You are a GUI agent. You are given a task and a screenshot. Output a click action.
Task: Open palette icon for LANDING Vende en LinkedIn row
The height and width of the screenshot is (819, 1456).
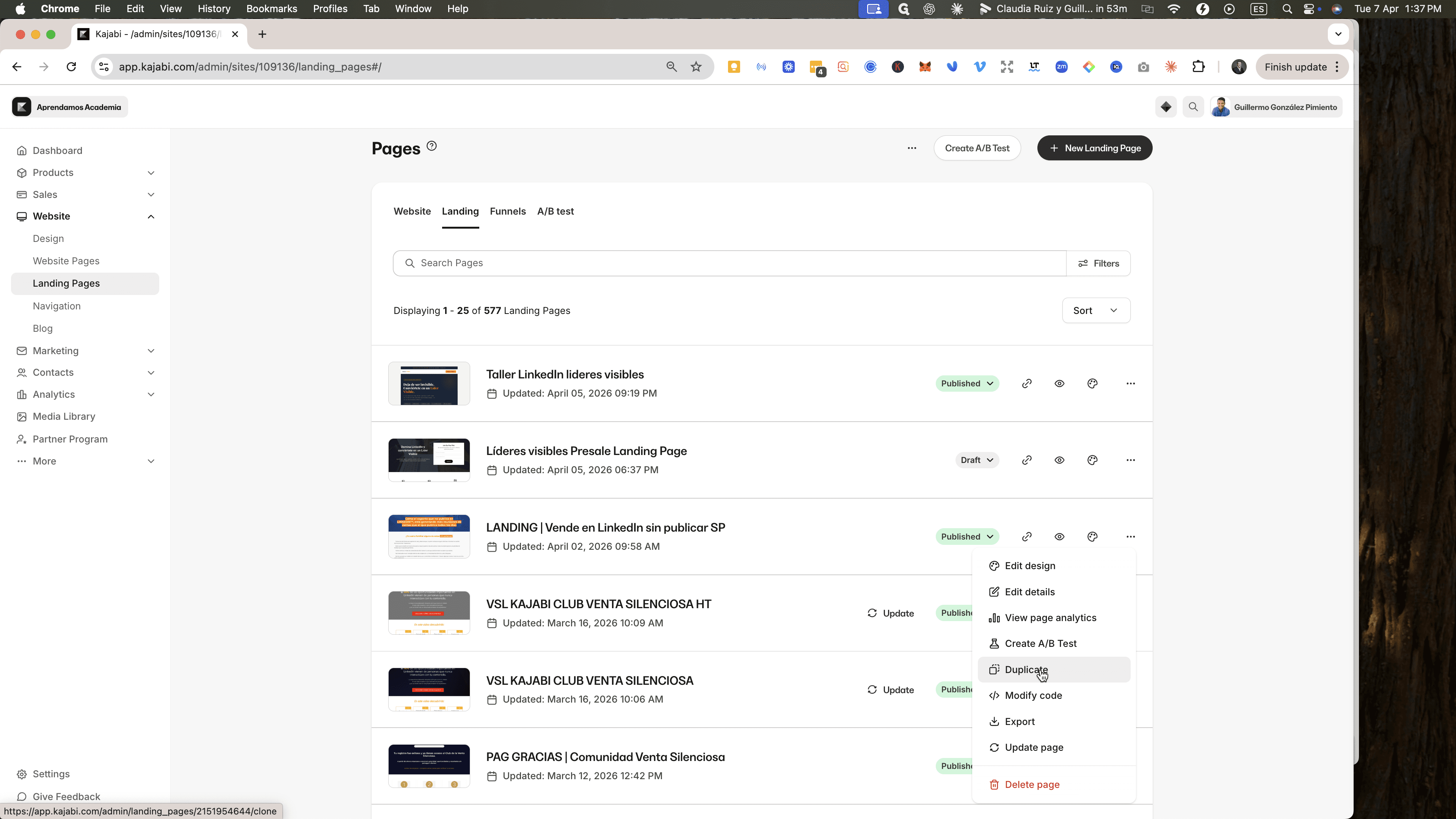pyautogui.click(x=1092, y=537)
